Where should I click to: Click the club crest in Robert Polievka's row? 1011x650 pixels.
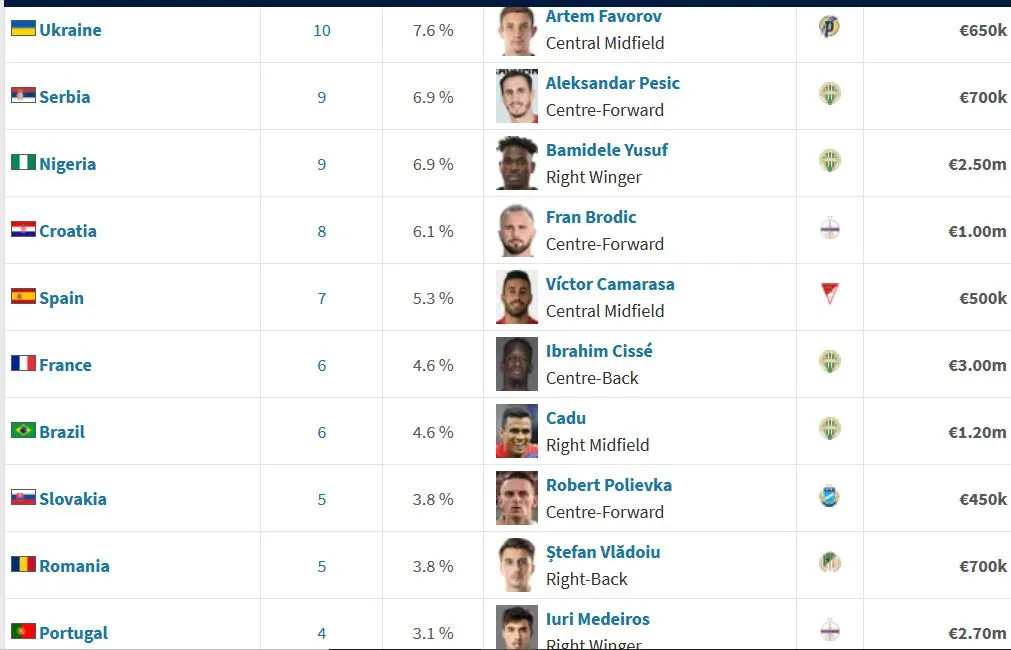coord(829,496)
